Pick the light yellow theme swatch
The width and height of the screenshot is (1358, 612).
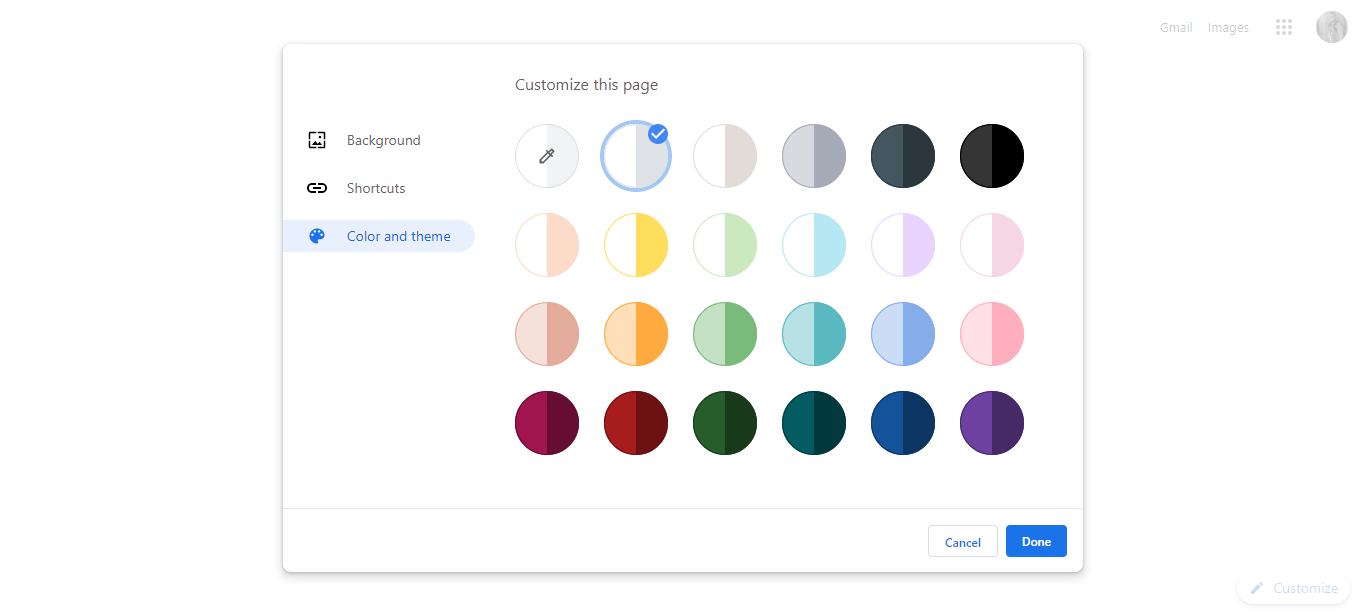(636, 245)
